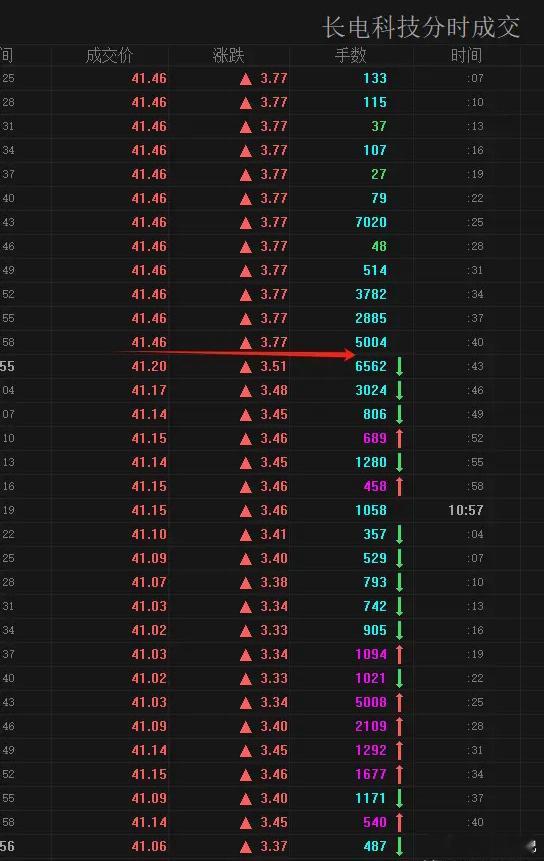Click green down arrow beside volume 793
Screen dimensions: 544x861
click(x=400, y=582)
